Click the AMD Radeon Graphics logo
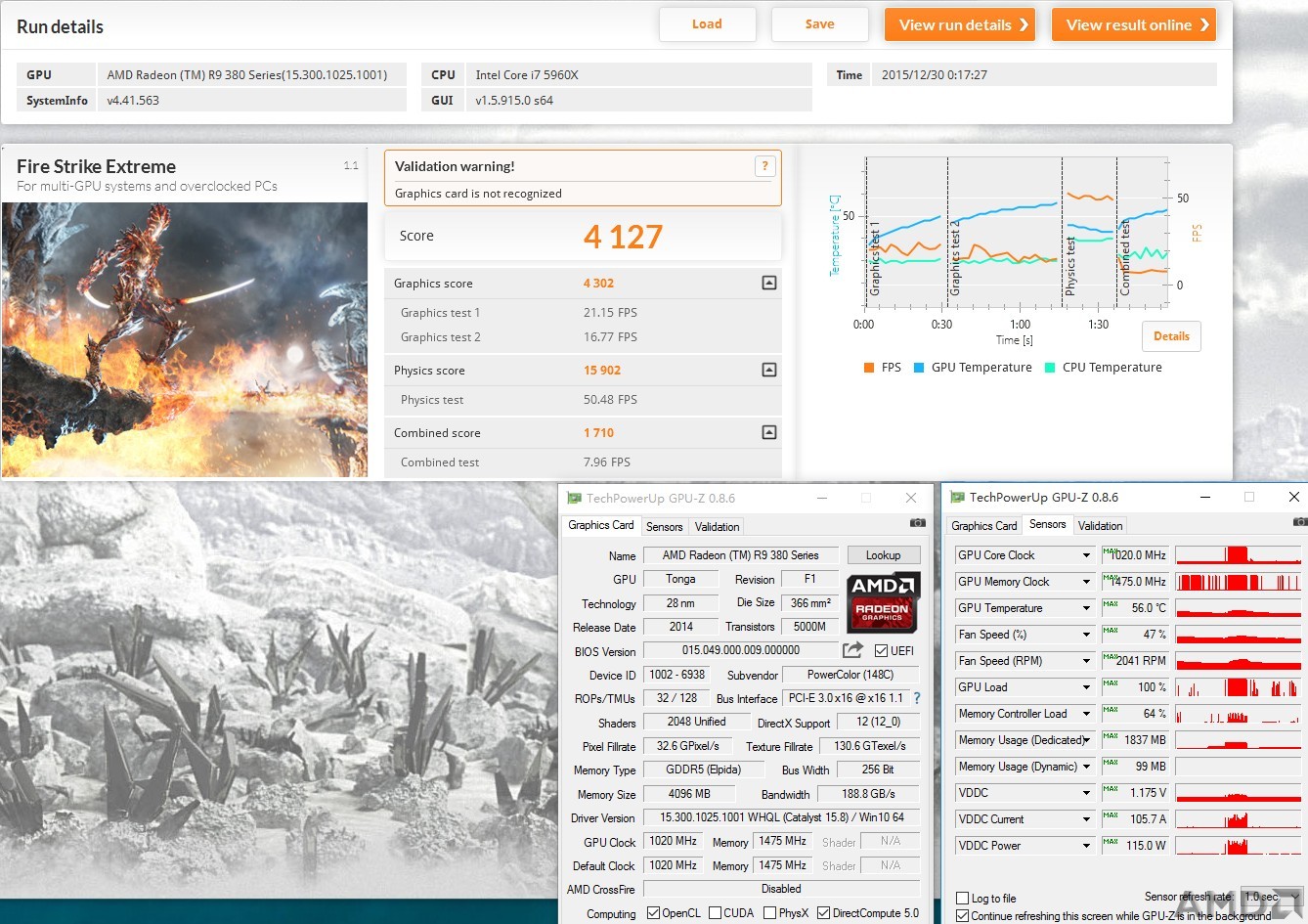The height and width of the screenshot is (924, 1308). [883, 603]
